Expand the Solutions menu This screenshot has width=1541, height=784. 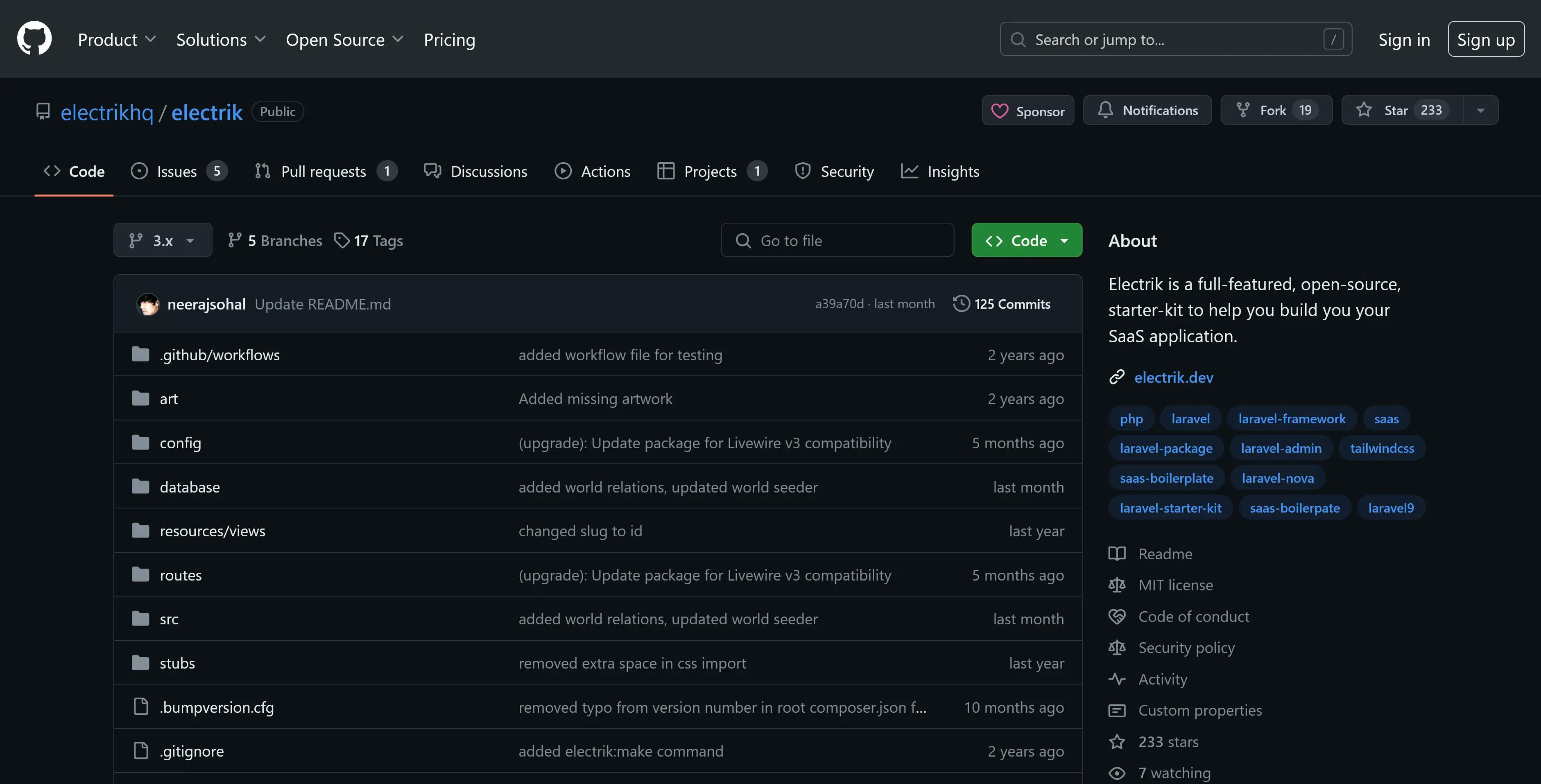pyautogui.click(x=221, y=39)
